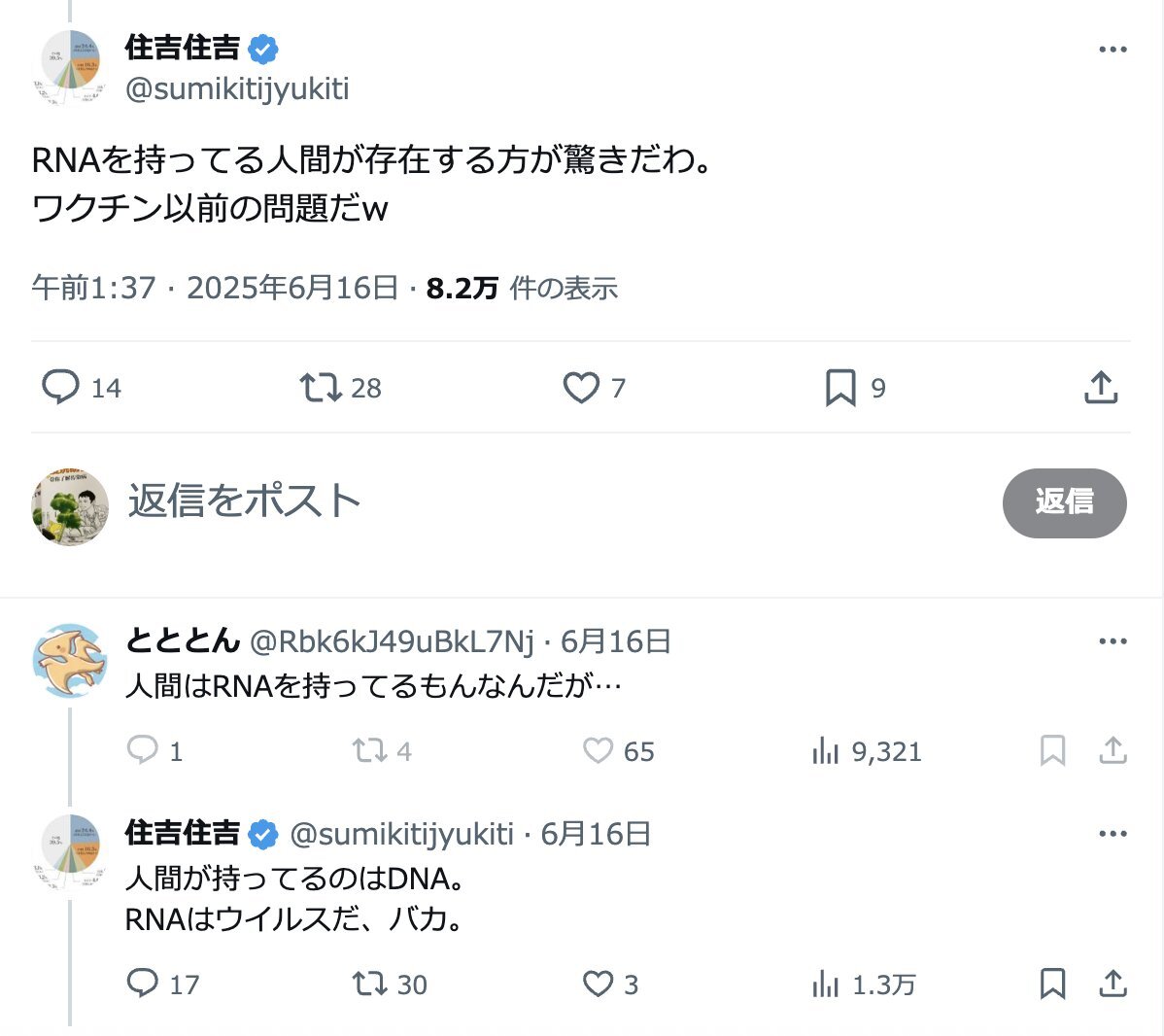Click the 返信をポスト reply text field
This screenshot has height=1036, width=1164.
[x=243, y=501]
